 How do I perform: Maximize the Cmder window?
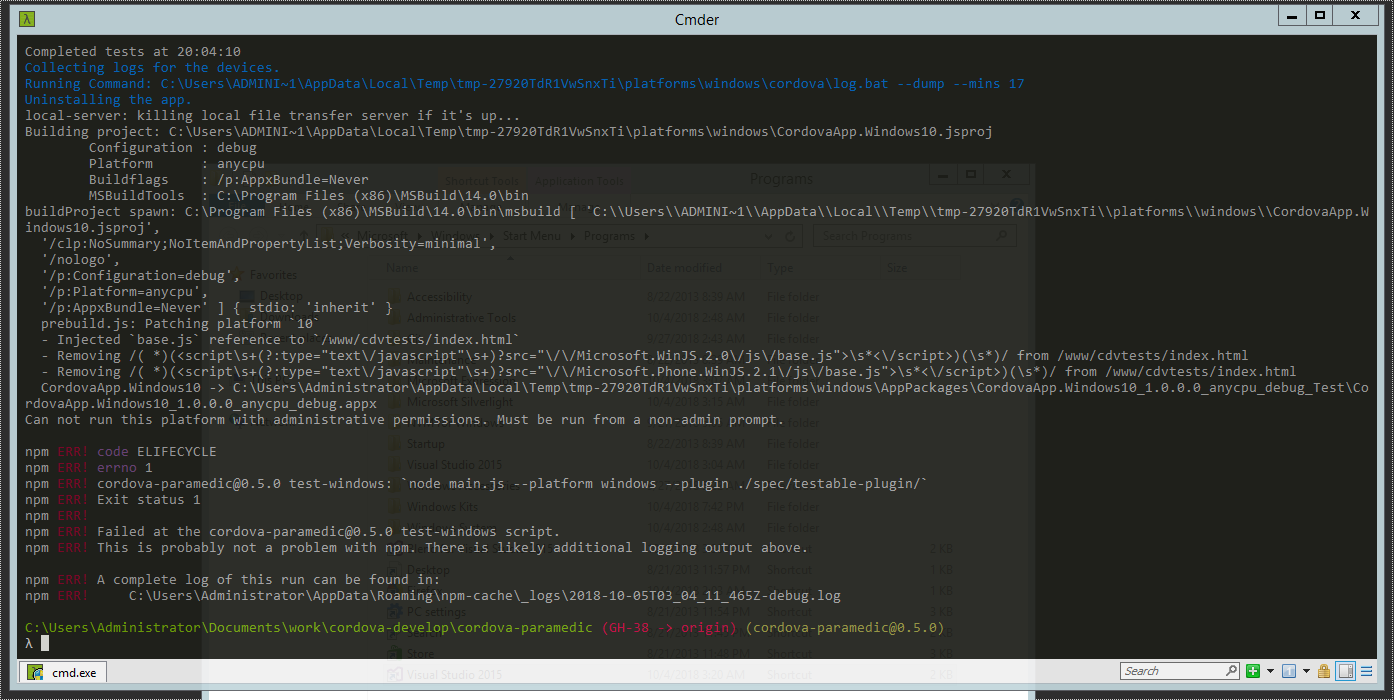pos(1320,15)
